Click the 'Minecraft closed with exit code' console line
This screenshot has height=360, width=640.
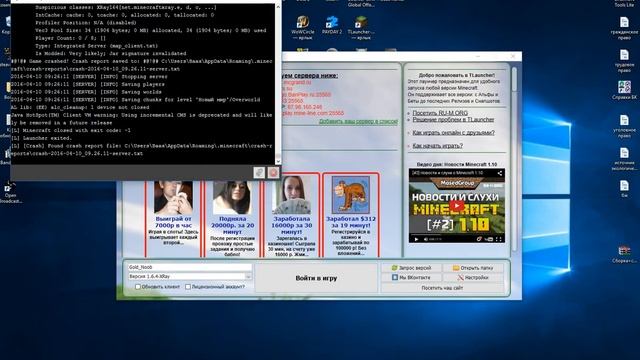point(71,131)
